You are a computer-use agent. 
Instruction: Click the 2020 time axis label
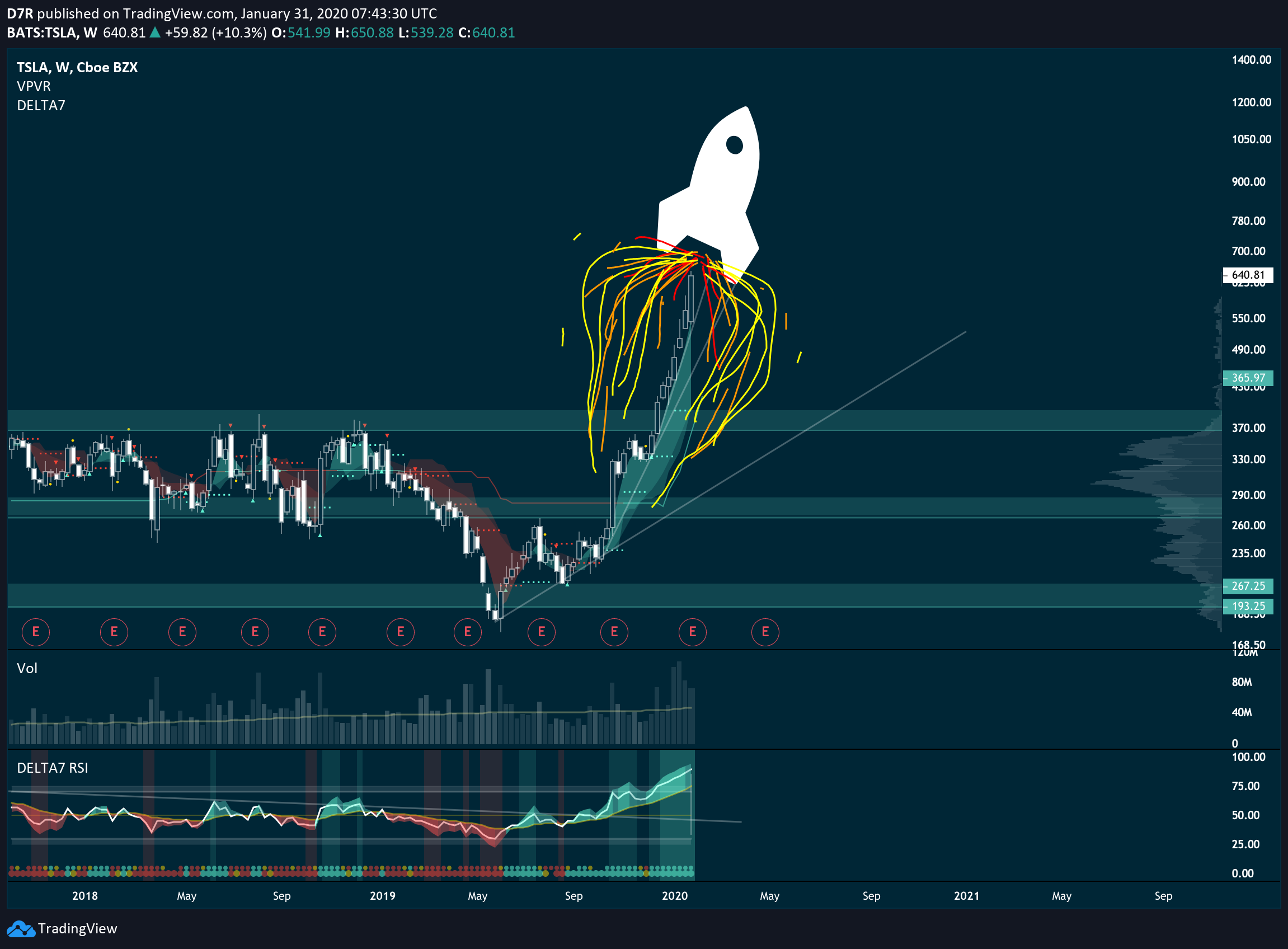(674, 896)
